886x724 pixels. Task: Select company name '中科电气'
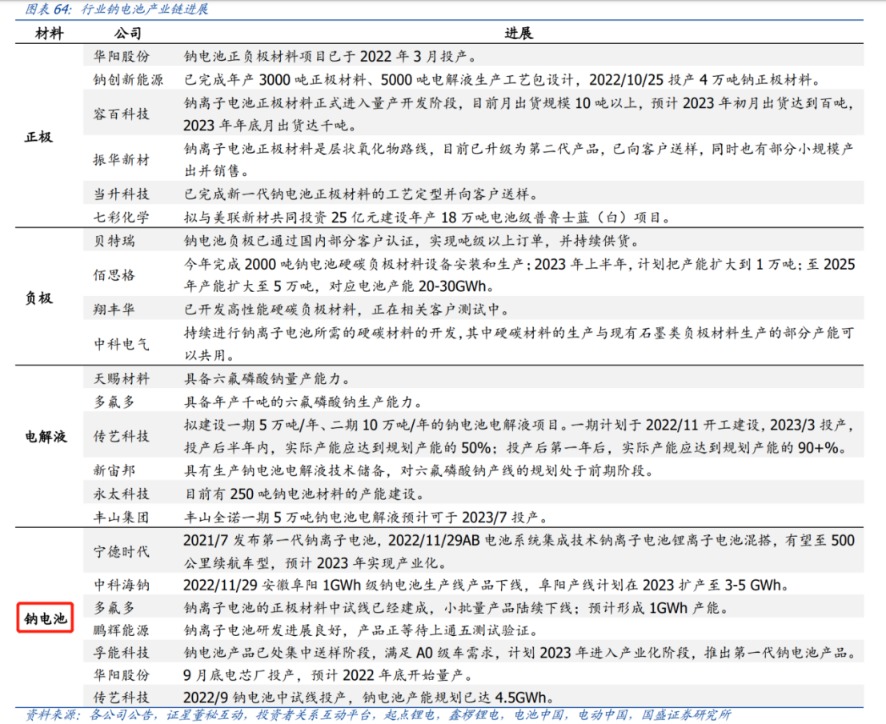click(121, 344)
